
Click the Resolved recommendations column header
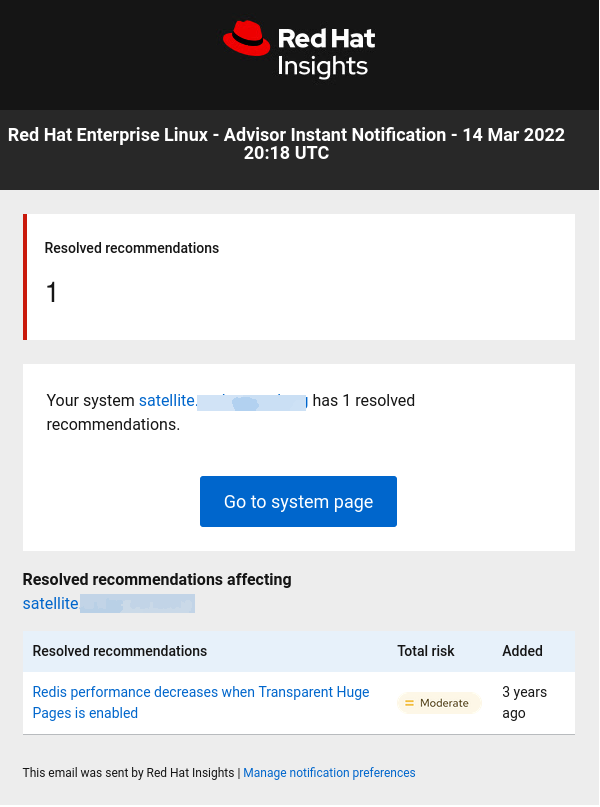pos(120,651)
